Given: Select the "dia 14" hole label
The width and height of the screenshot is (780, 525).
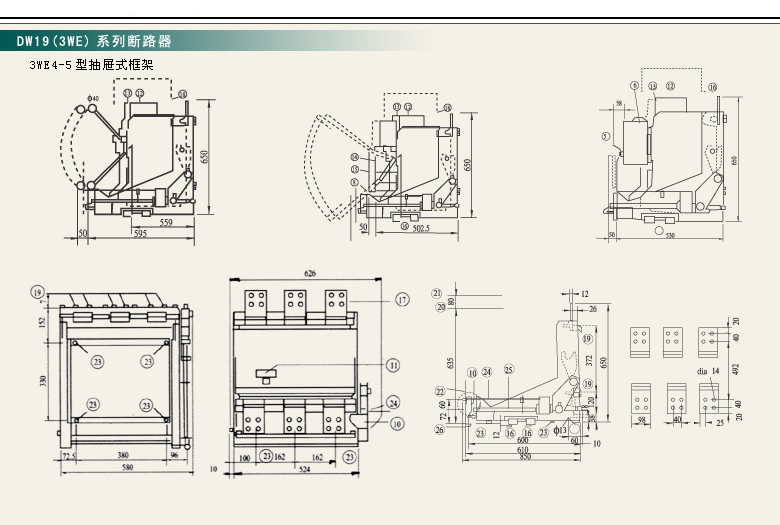Looking at the screenshot, I should (x=708, y=371).
